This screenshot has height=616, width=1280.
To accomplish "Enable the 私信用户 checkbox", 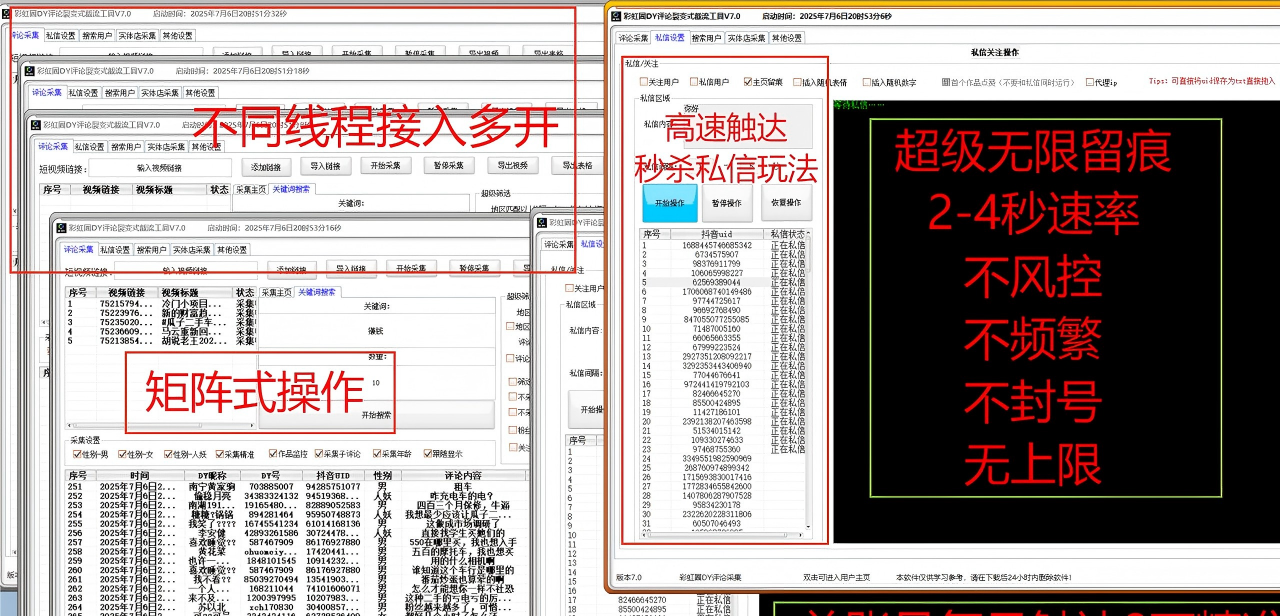I will pyautogui.click(x=693, y=82).
